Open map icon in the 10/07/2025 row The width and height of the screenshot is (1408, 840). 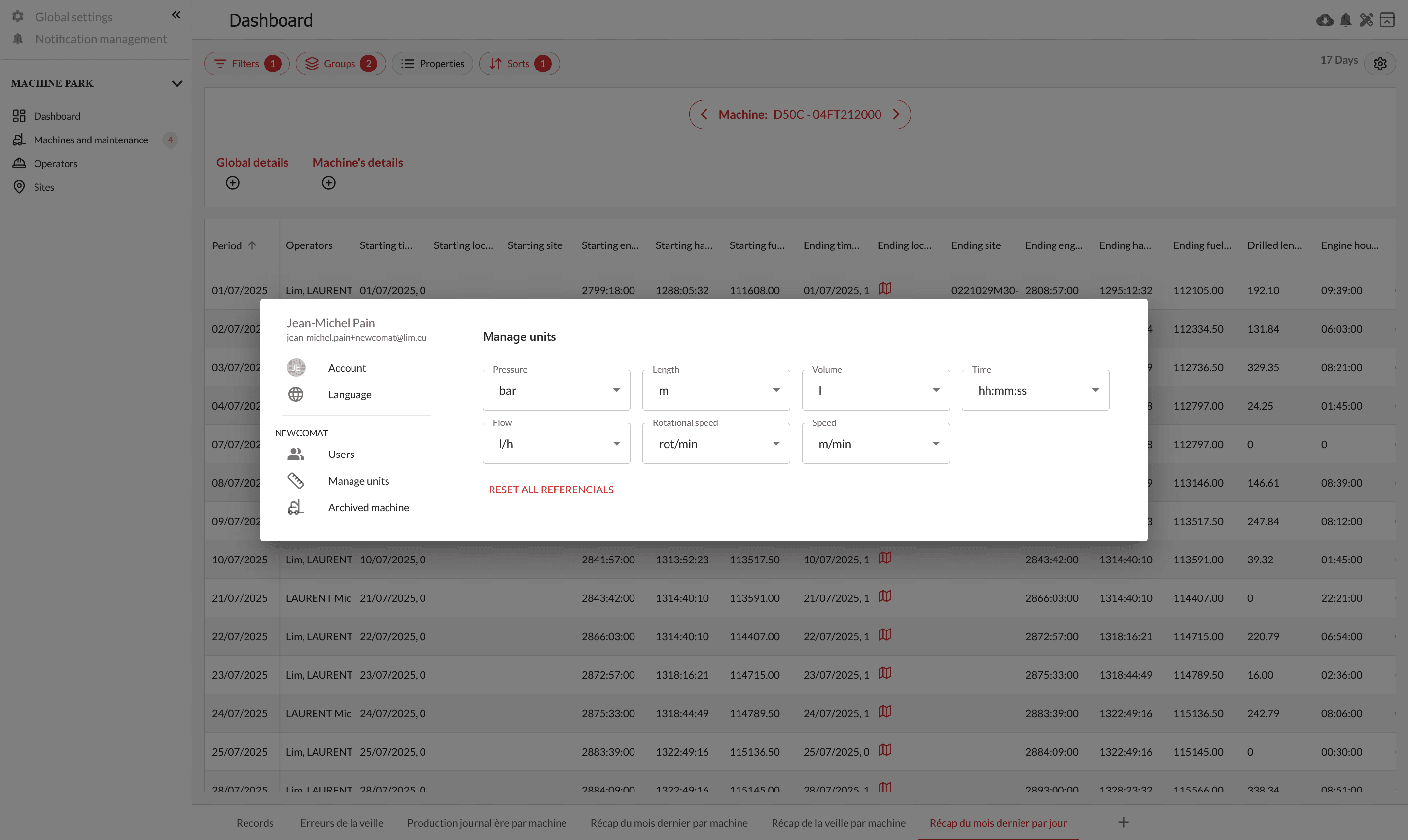[884, 558]
